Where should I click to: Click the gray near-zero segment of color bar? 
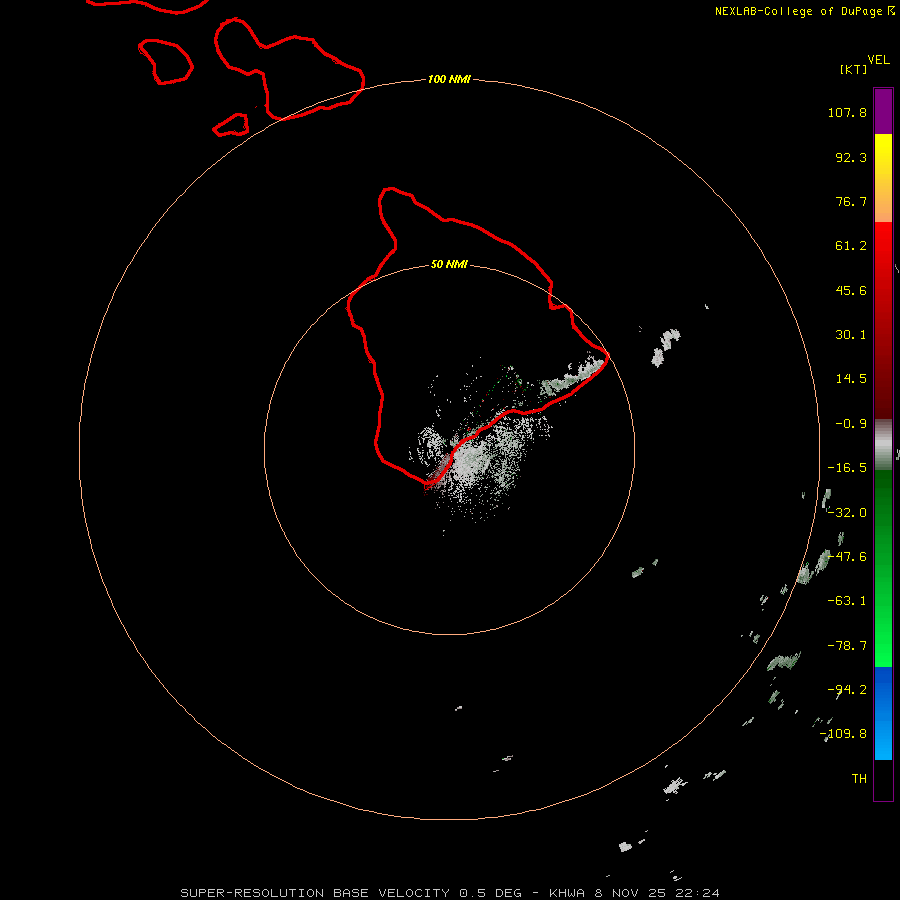coord(883,444)
